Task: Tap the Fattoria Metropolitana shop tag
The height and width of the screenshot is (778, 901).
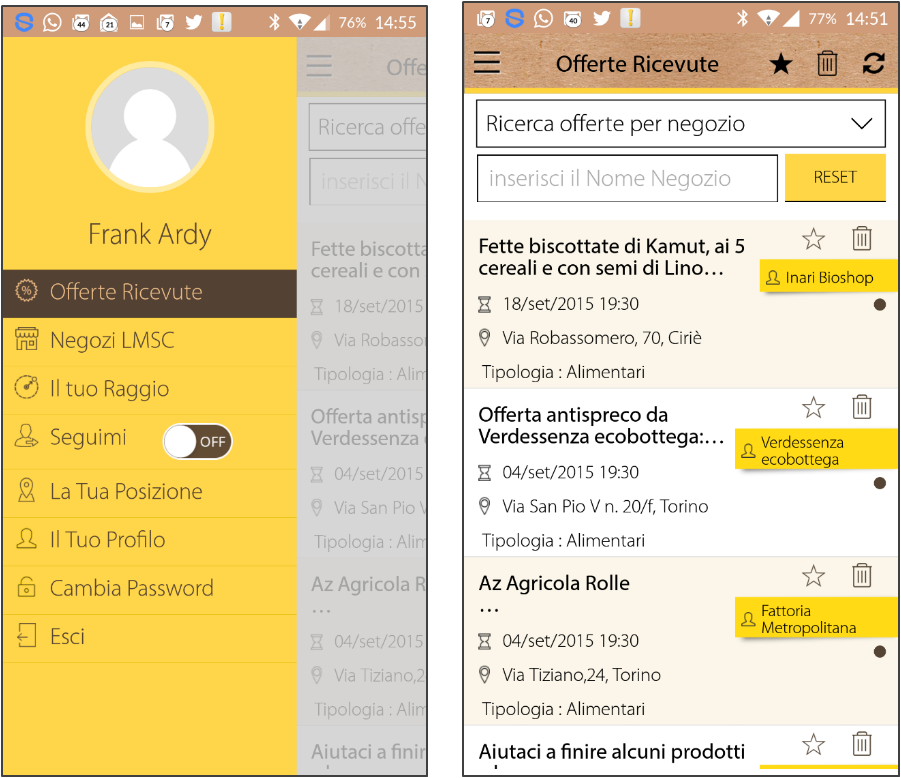Action: pyautogui.click(x=815, y=619)
